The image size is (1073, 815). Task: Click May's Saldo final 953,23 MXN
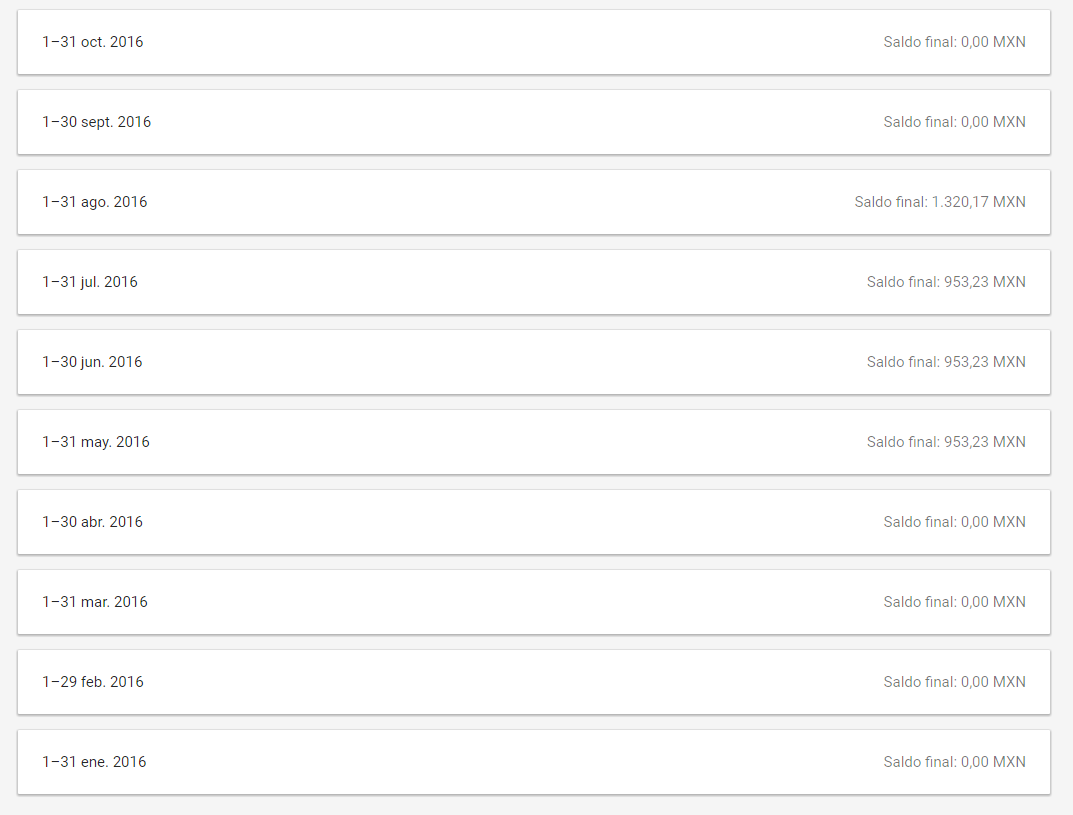(x=946, y=442)
